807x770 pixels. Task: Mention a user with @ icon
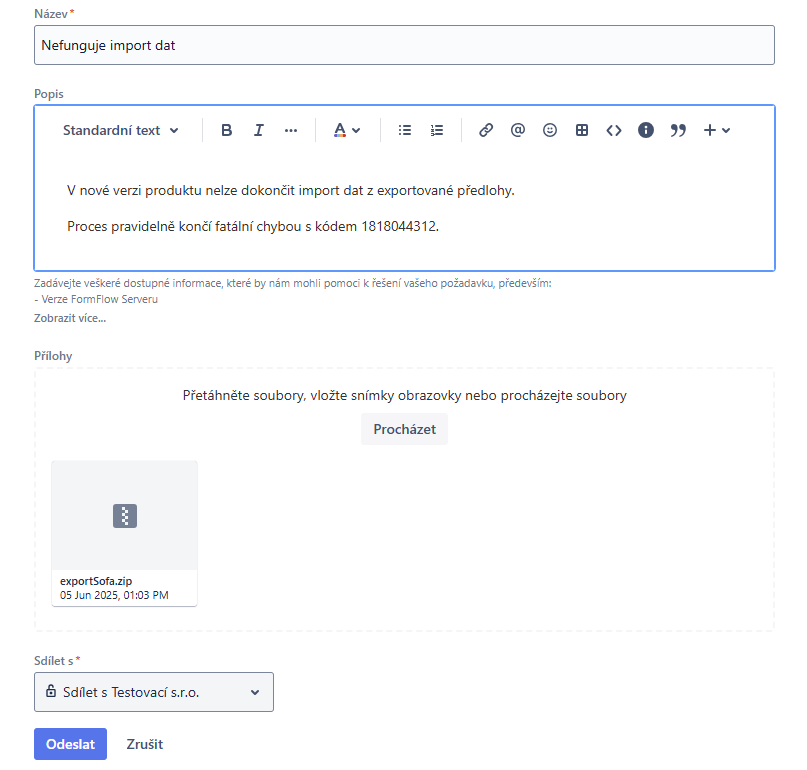coord(518,130)
